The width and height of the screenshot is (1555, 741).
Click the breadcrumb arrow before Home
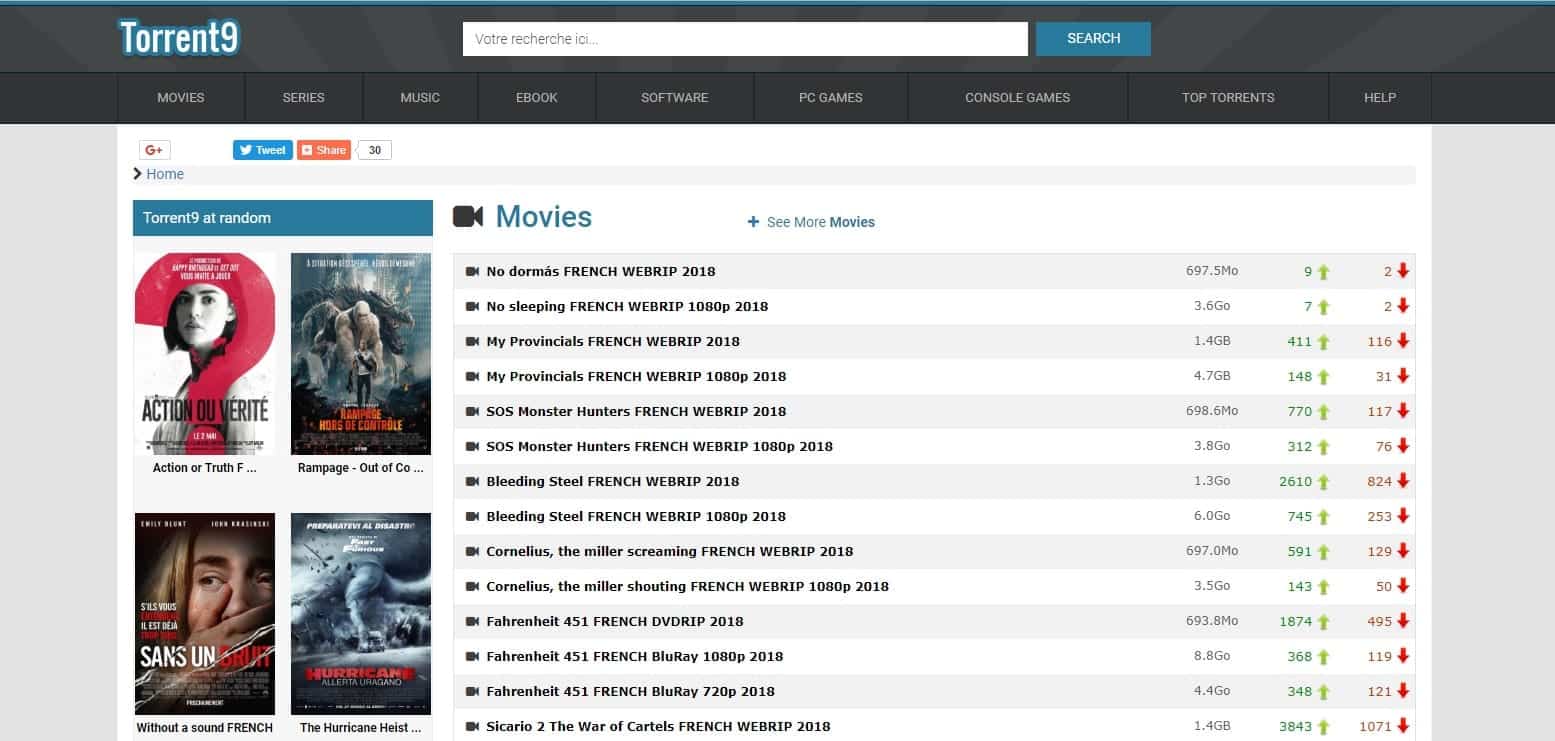pyautogui.click(x=138, y=173)
